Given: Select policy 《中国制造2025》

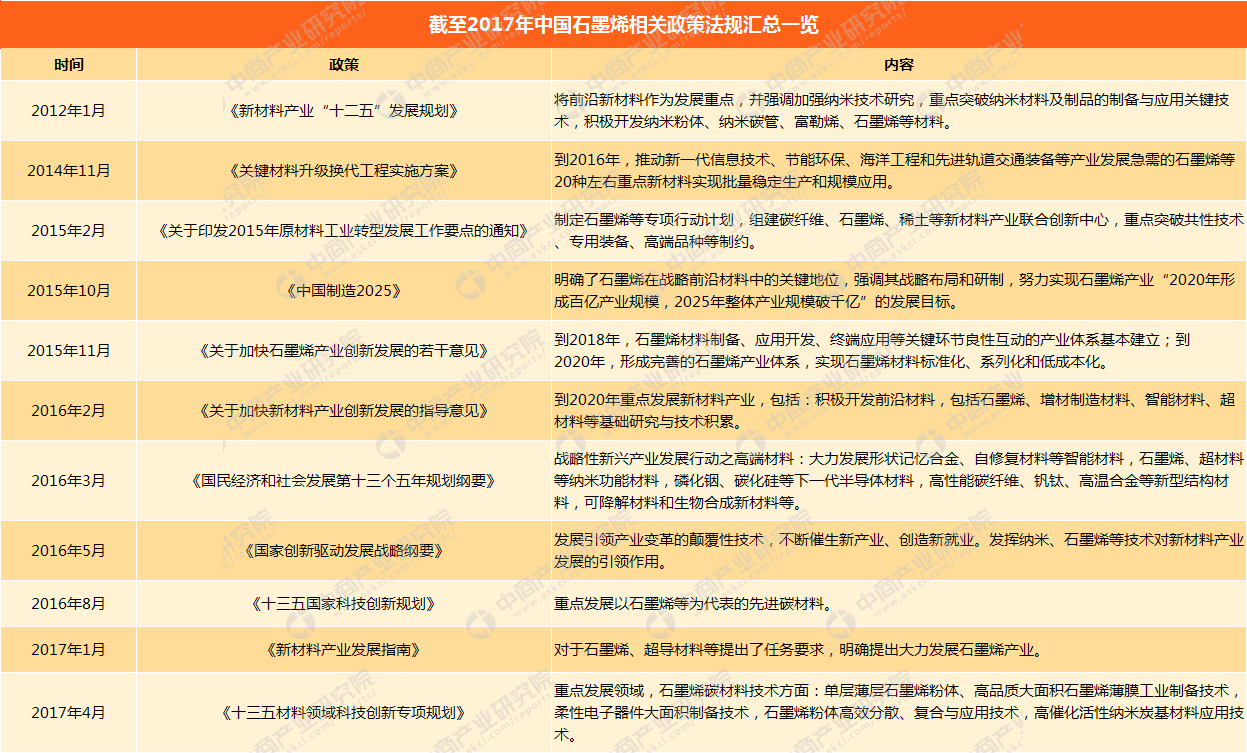Looking at the screenshot, I should coord(343,291).
